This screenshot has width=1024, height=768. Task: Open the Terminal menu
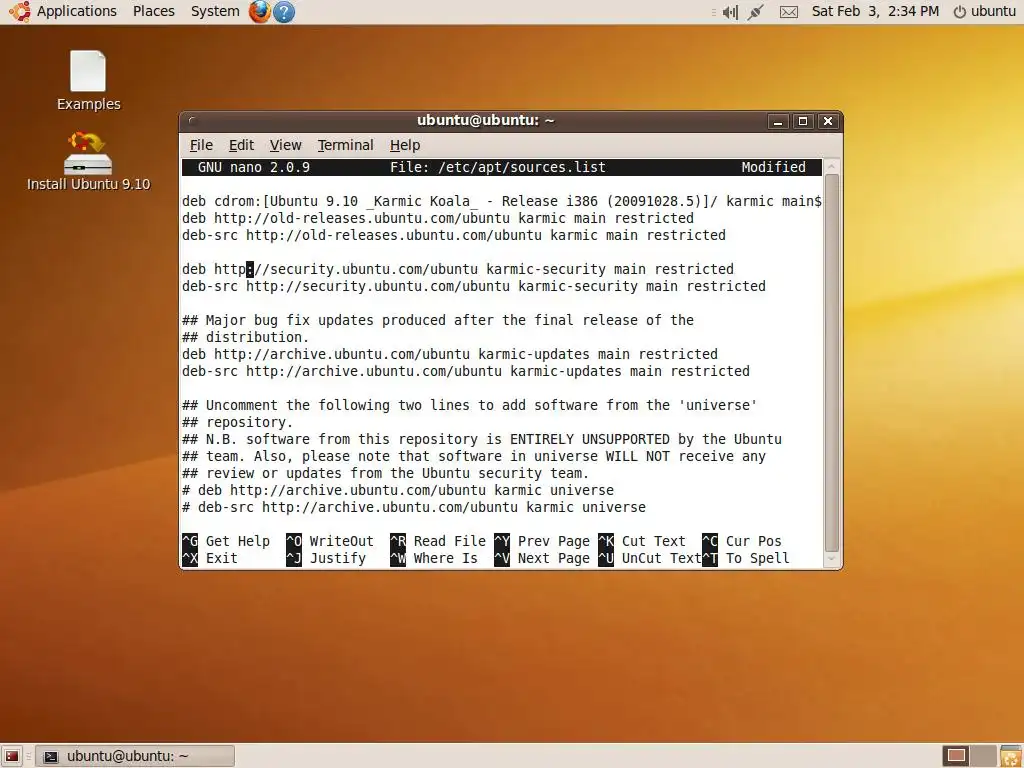tap(345, 145)
